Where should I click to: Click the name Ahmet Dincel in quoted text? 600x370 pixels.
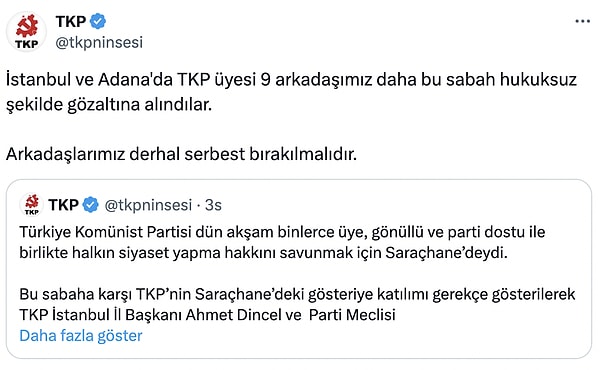tap(234, 315)
